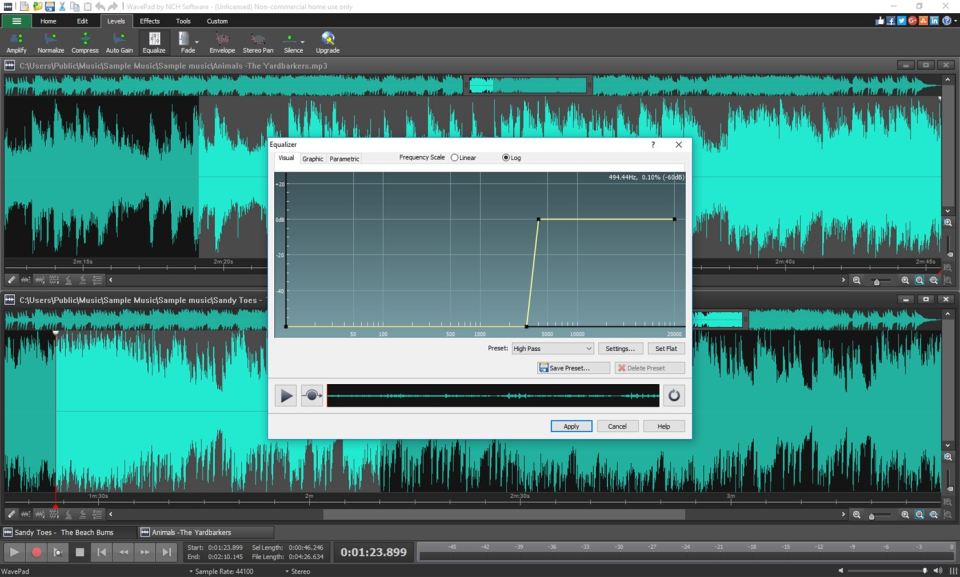Click the Twitter share icon
The height and width of the screenshot is (577, 960).
point(901,20)
